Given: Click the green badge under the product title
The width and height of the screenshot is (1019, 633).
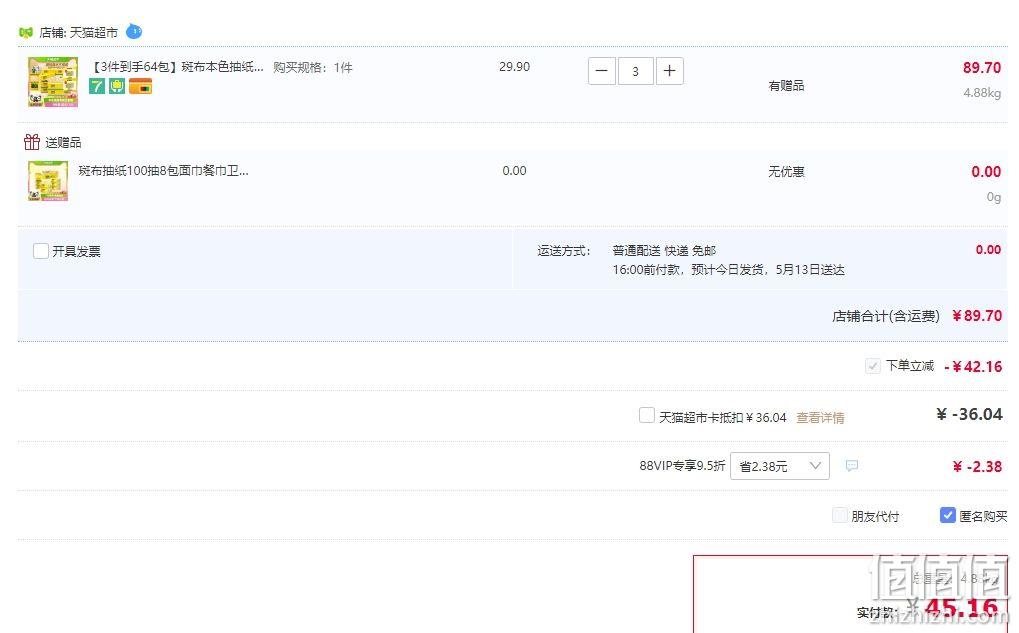Looking at the screenshot, I should [x=117, y=86].
